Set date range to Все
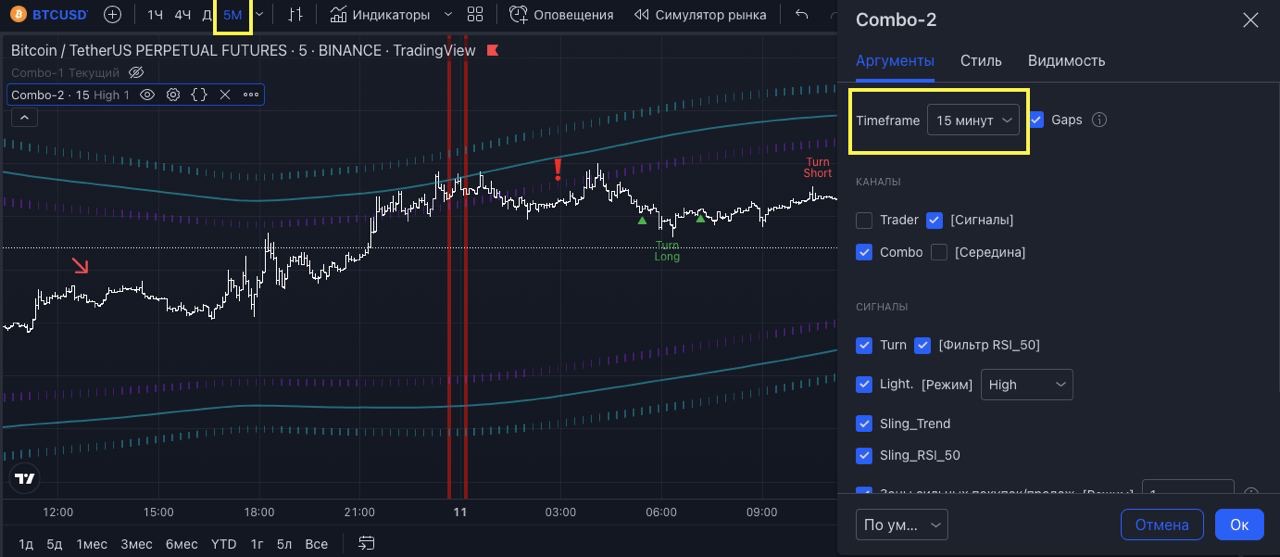The image size is (1280, 557). click(316, 544)
